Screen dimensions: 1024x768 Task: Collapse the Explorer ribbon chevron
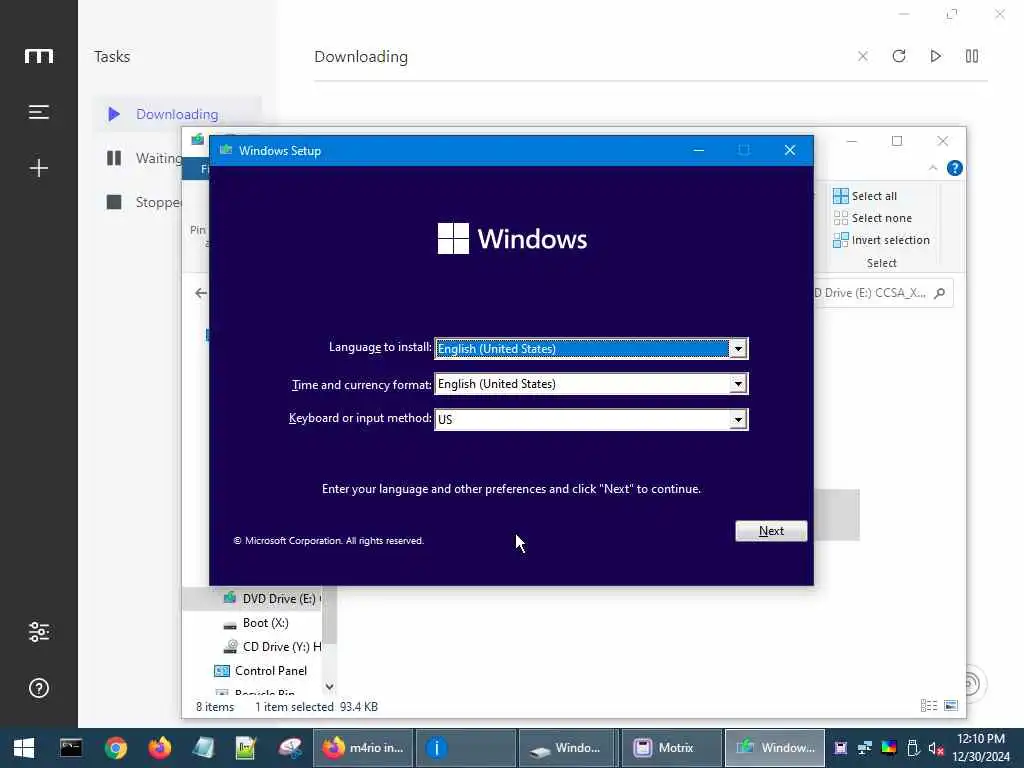(x=933, y=168)
